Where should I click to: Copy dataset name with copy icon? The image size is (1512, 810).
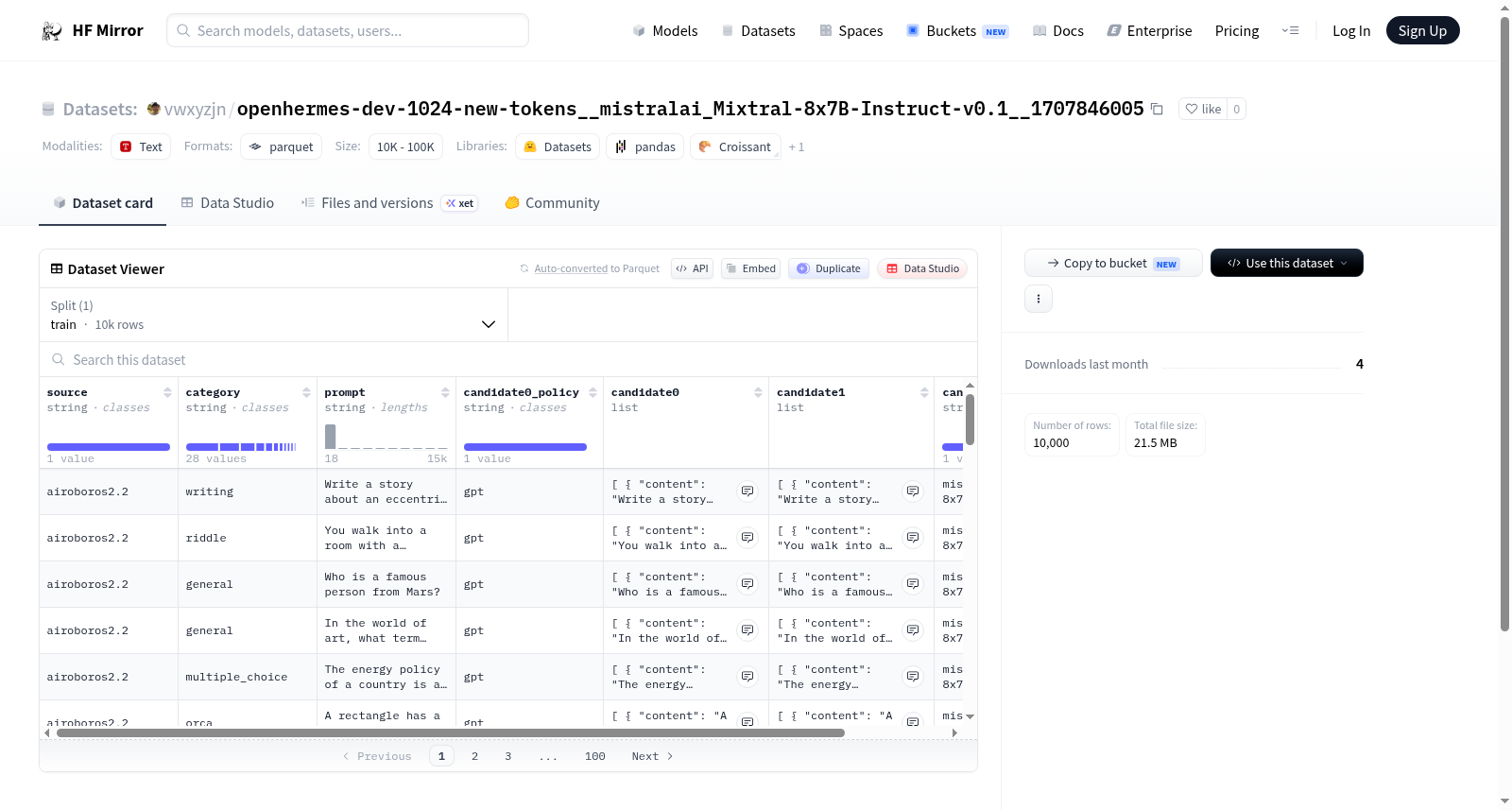pos(1157,109)
